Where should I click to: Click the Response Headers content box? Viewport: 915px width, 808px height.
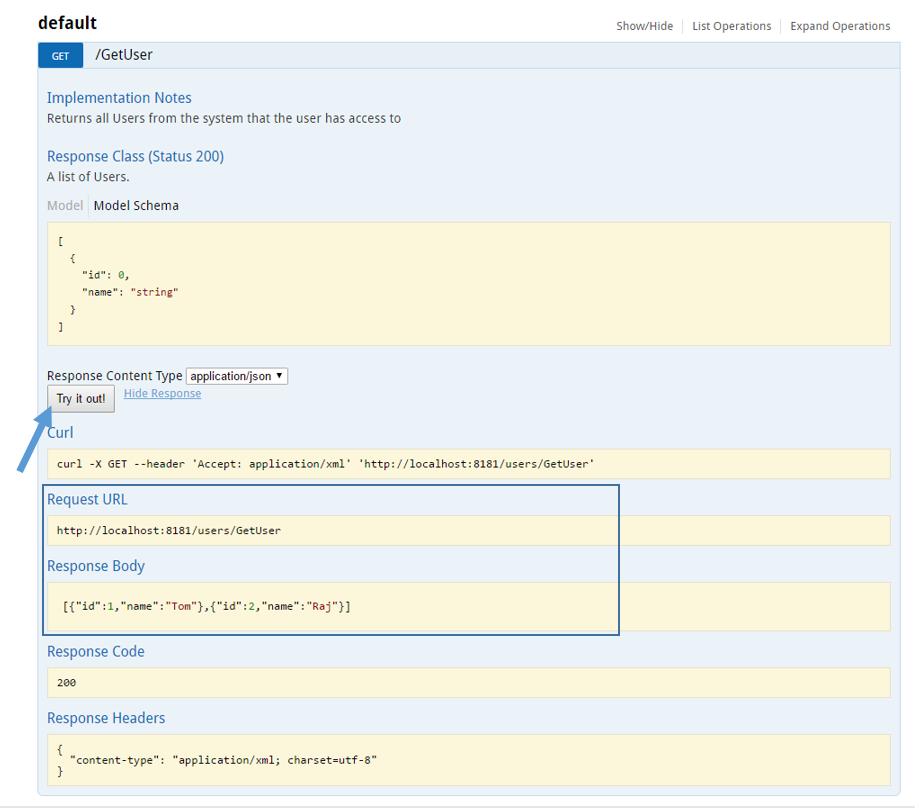[469, 760]
